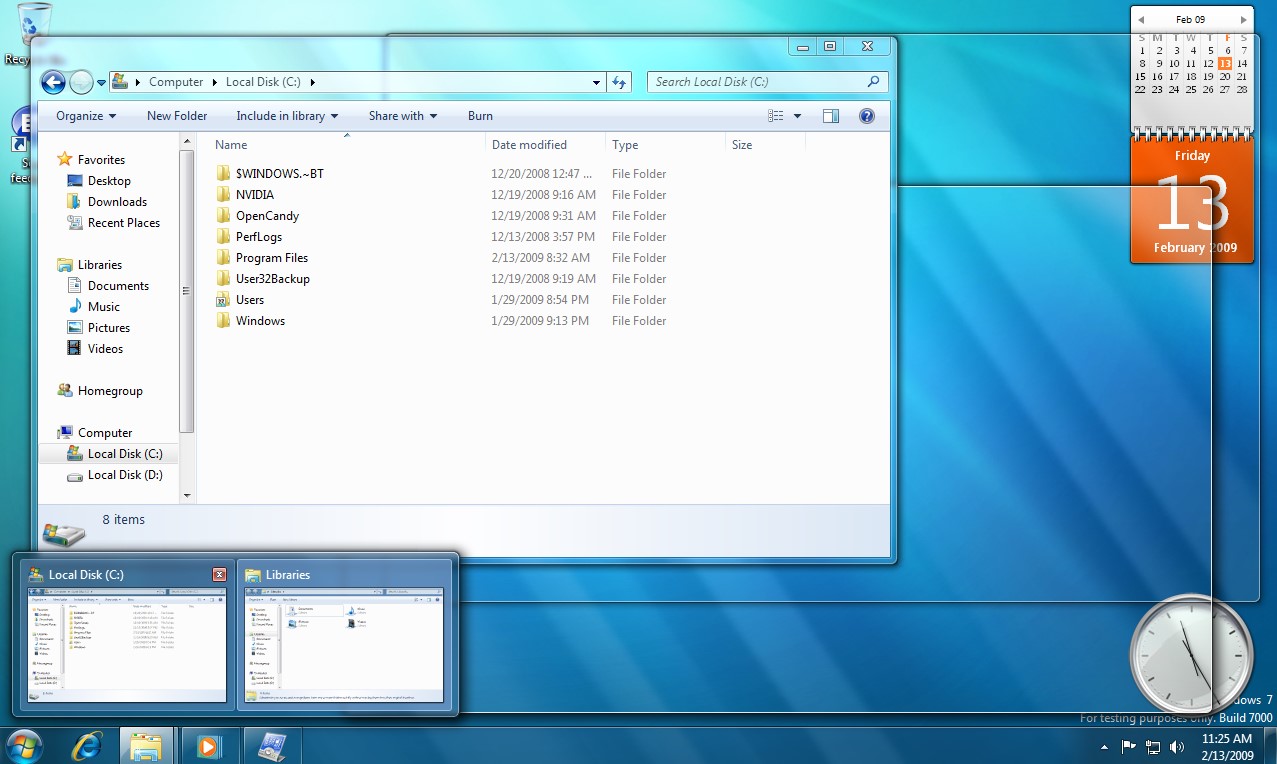
Task: Close Local Disk (C:) from thumbnail preview
Action: point(219,575)
